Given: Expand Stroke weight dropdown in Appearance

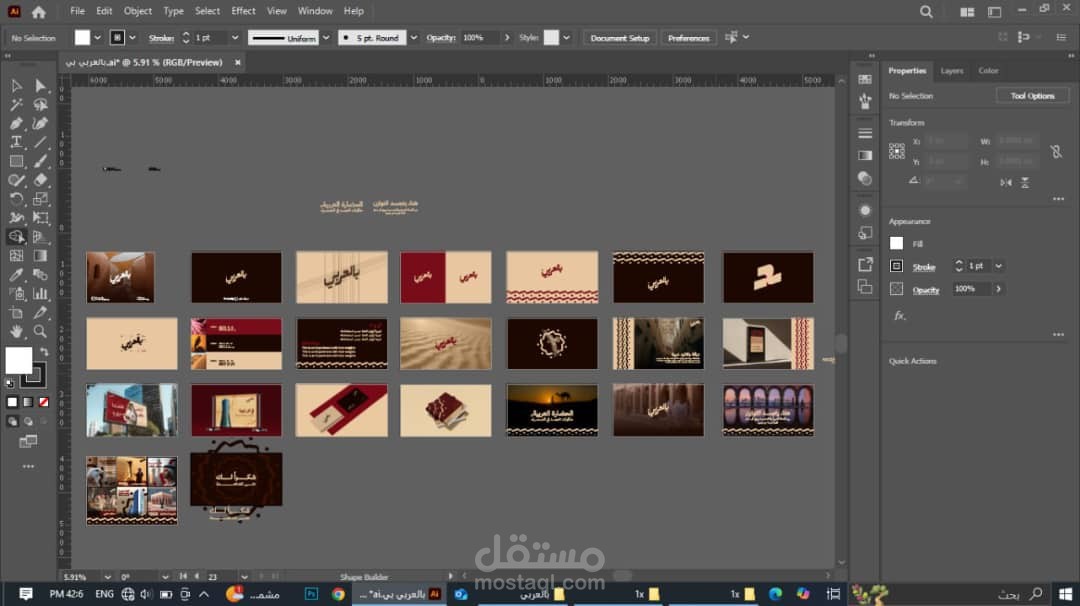Looking at the screenshot, I should pos(998,266).
